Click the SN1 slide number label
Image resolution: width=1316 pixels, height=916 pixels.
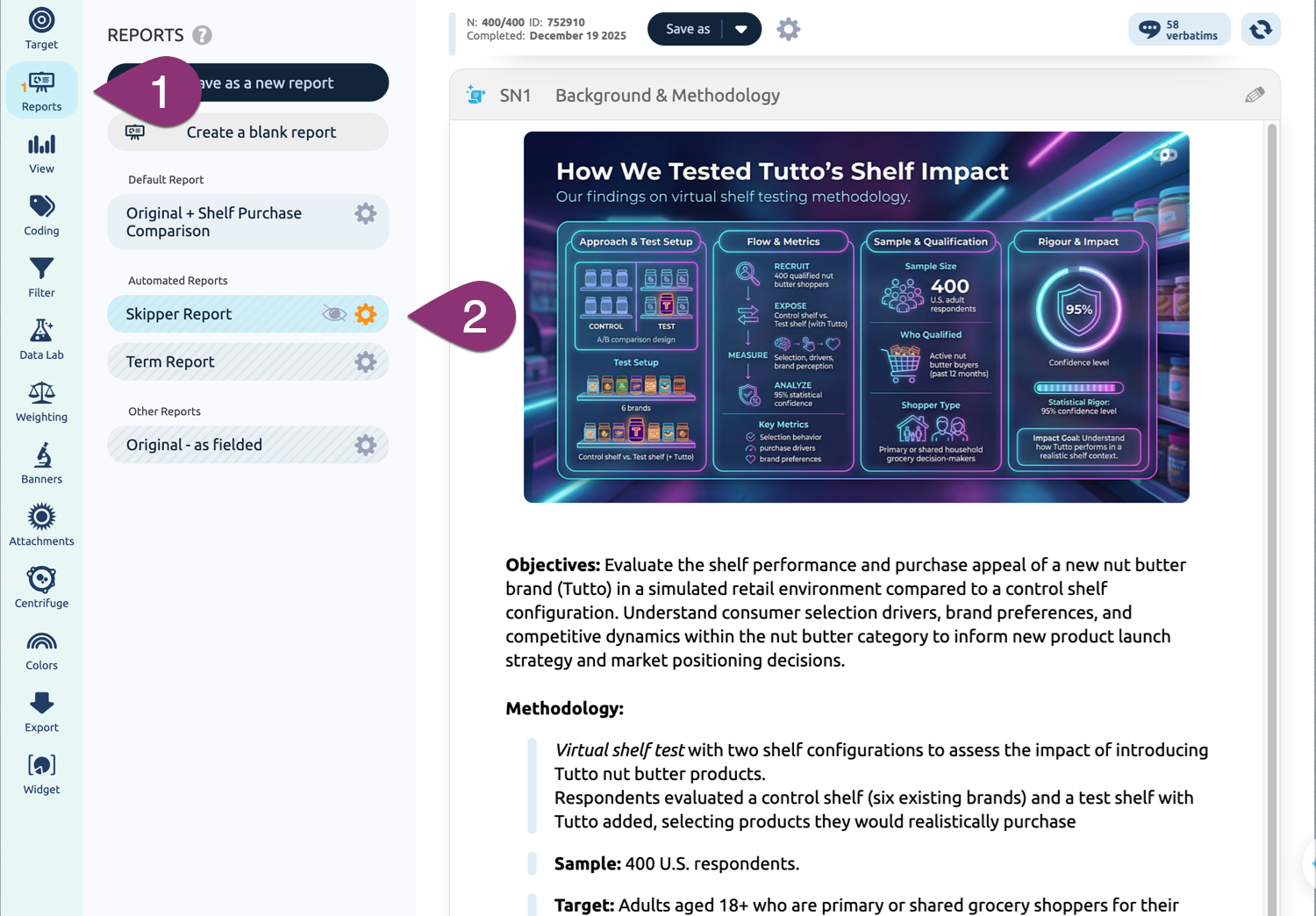click(x=515, y=95)
